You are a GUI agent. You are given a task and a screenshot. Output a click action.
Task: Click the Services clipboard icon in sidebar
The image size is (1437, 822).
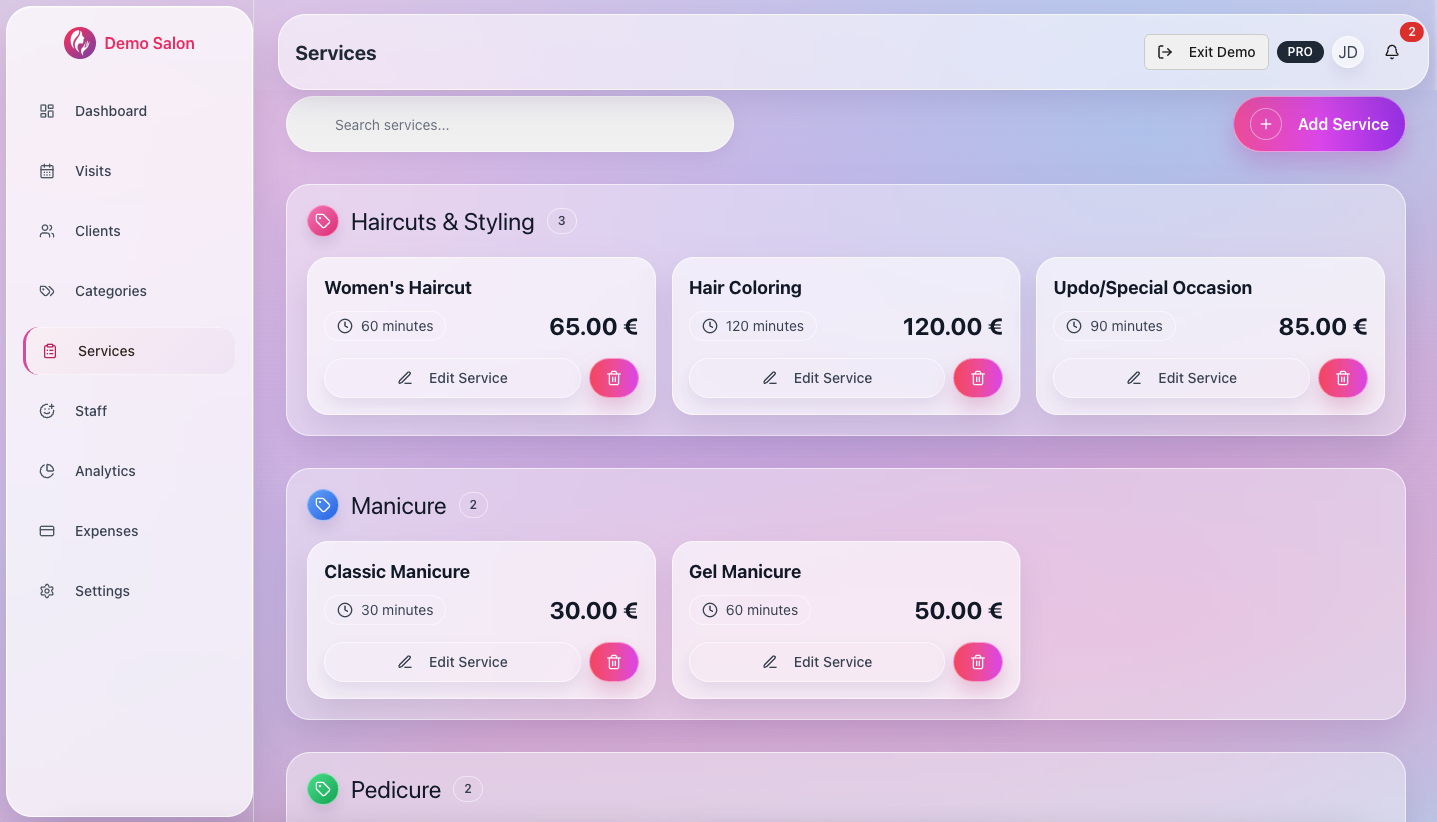click(50, 351)
